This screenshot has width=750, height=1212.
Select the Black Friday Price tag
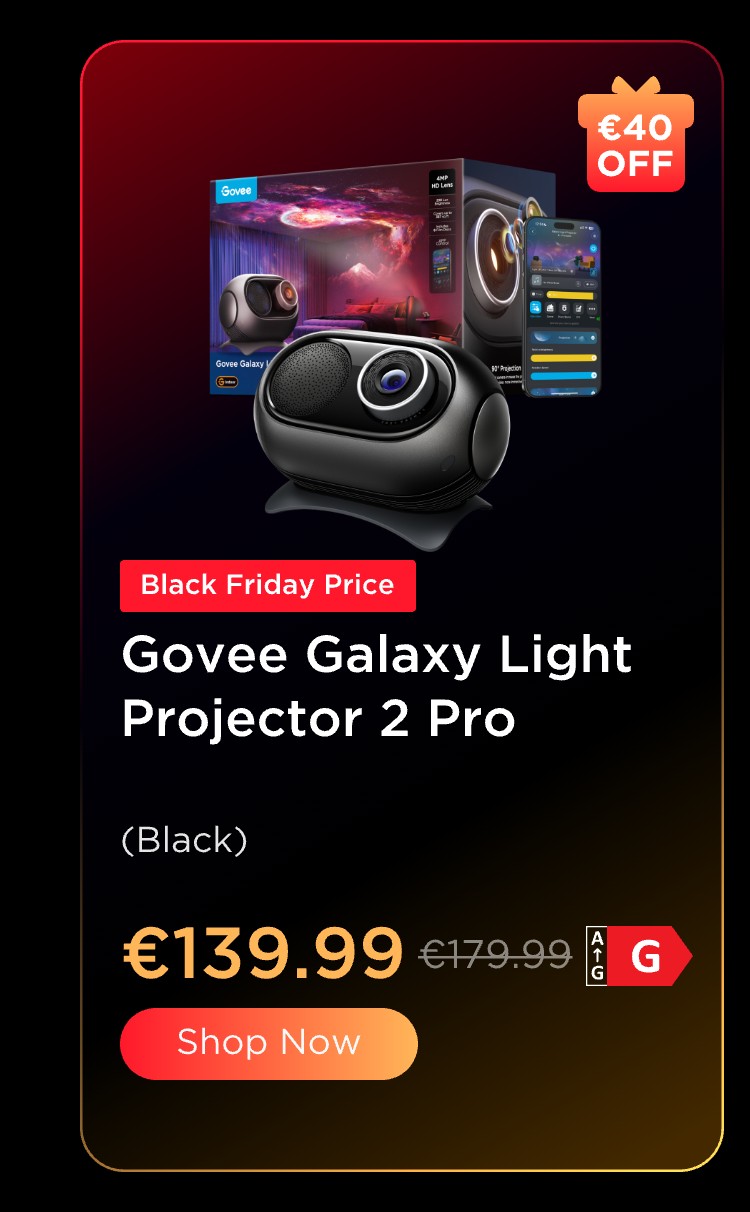pyautogui.click(x=268, y=586)
